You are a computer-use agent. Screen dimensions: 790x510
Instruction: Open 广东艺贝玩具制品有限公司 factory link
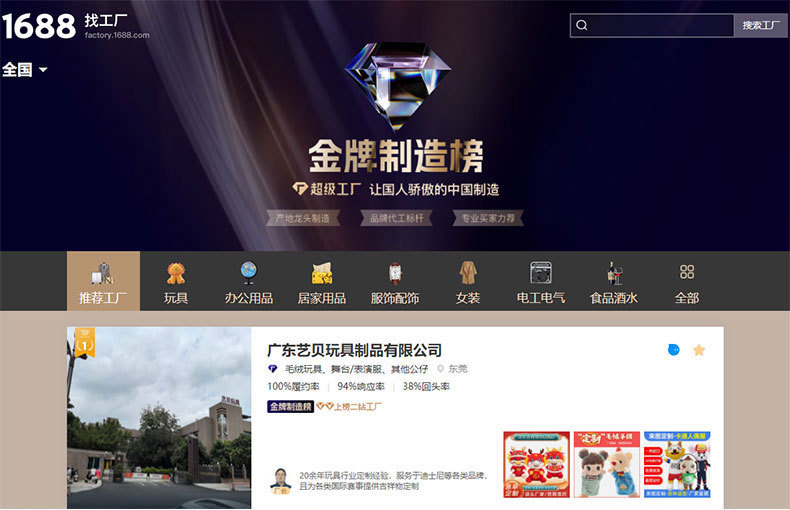[355, 350]
